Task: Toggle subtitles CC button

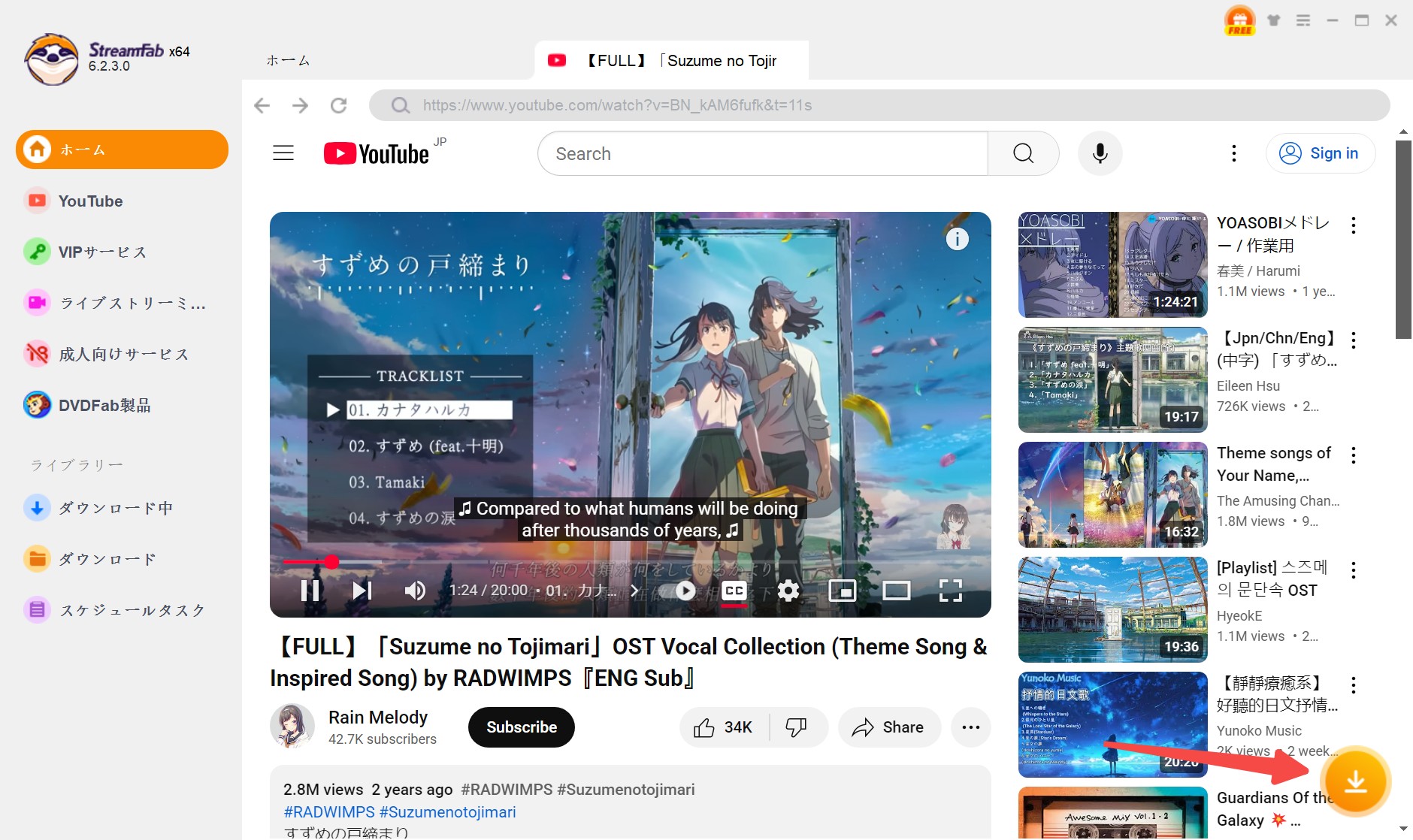Action: click(734, 591)
